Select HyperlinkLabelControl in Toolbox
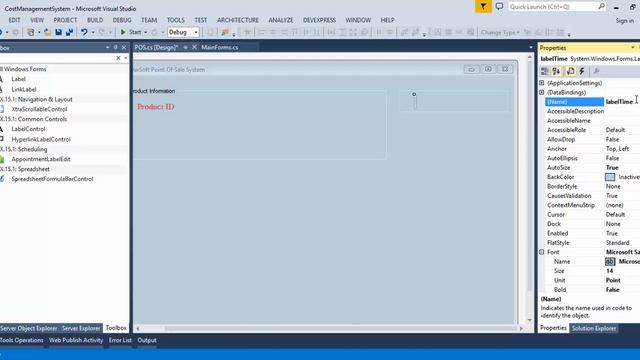This screenshot has height=360, width=640. (x=41, y=139)
